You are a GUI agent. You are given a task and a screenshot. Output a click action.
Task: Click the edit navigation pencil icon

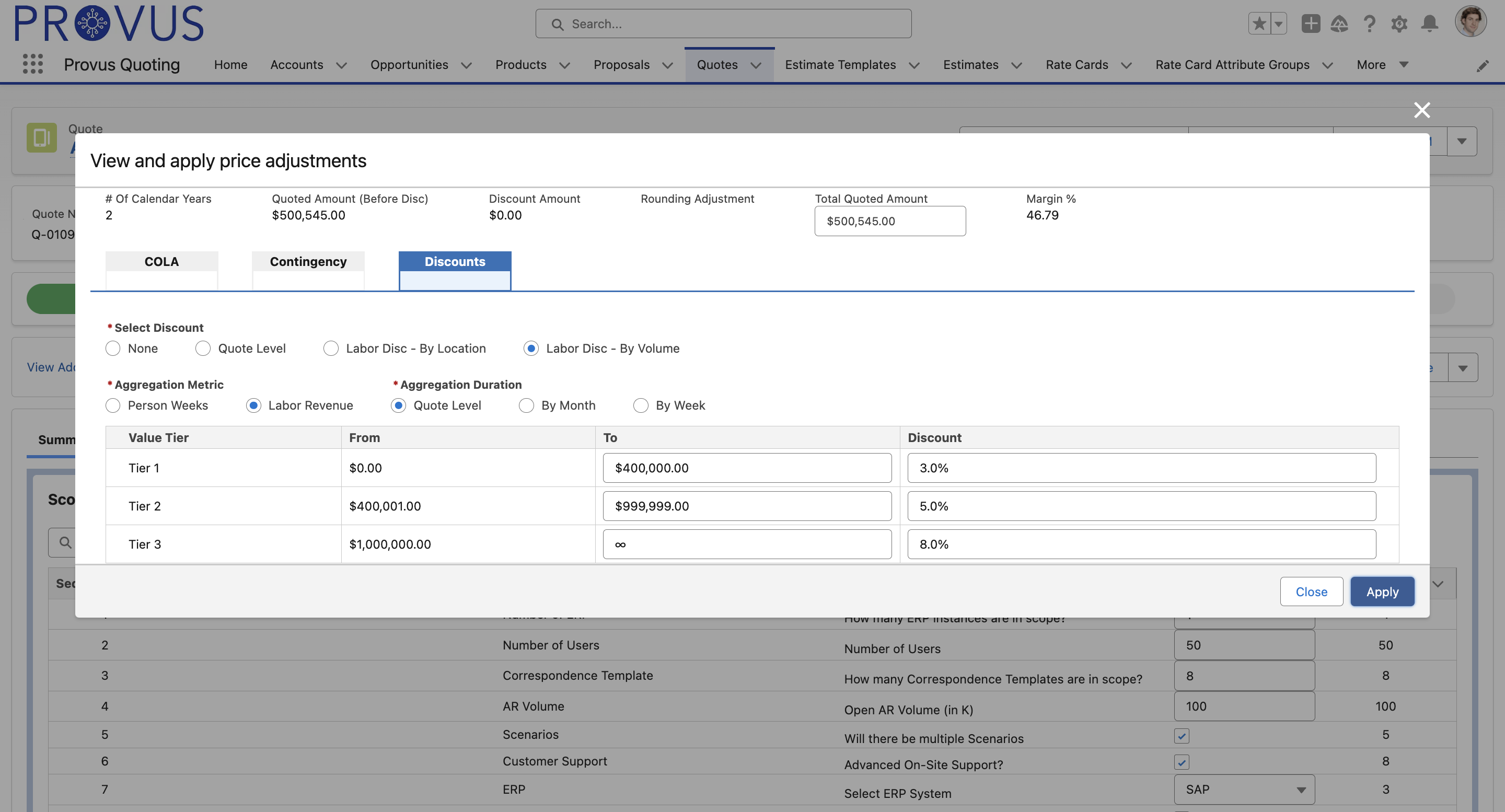point(1483,65)
